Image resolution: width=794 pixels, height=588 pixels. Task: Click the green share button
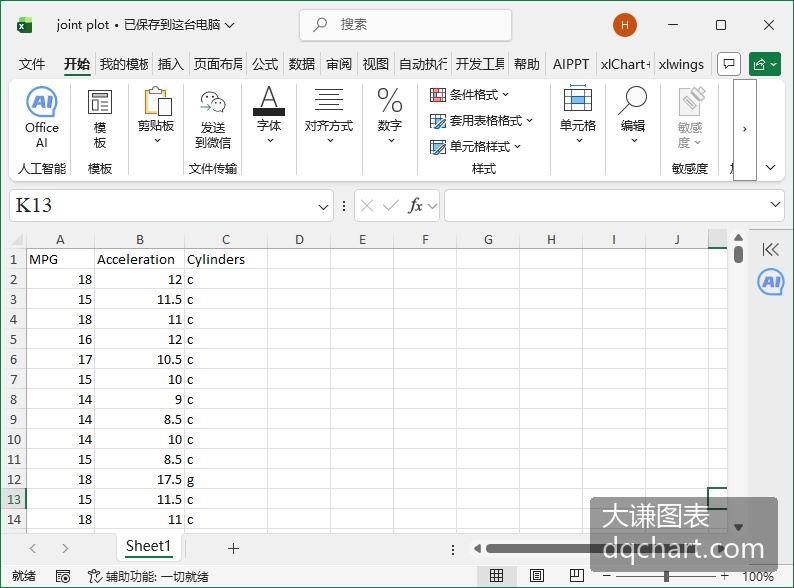click(765, 64)
